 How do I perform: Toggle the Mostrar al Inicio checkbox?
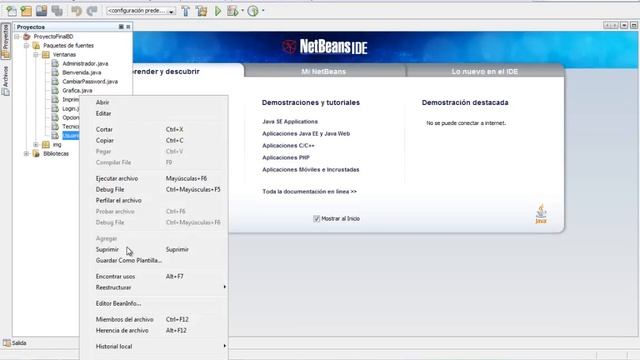tap(316, 219)
